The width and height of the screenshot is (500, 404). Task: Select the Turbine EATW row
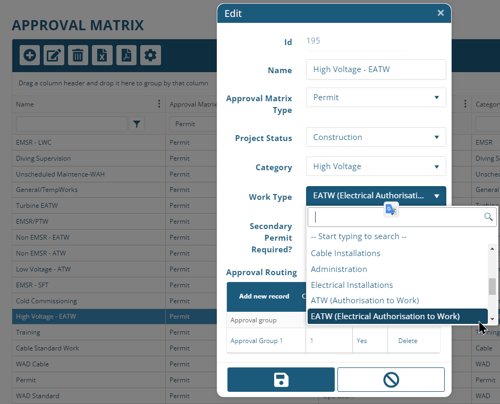[114, 206]
